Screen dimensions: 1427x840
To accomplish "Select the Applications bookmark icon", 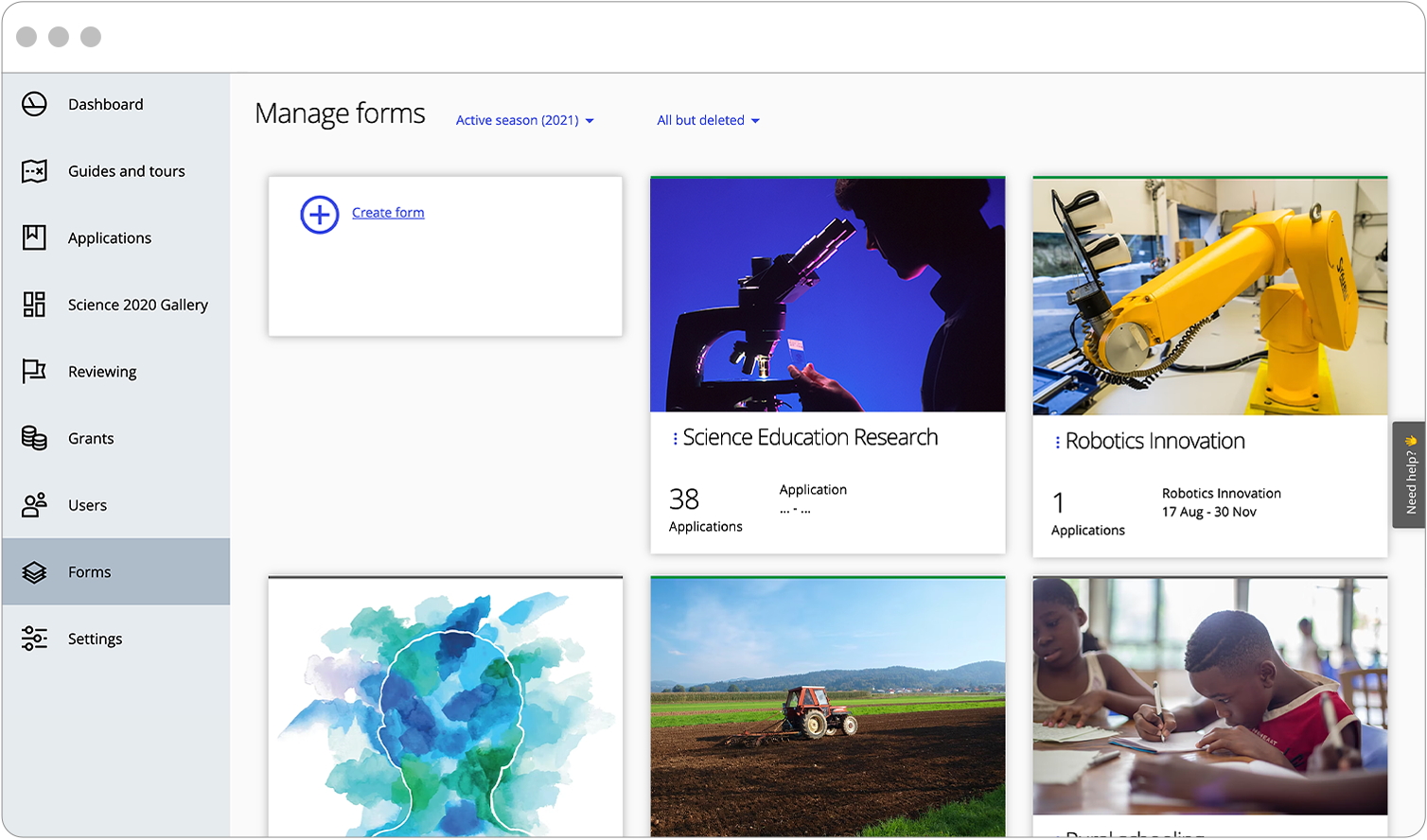I will point(34,237).
